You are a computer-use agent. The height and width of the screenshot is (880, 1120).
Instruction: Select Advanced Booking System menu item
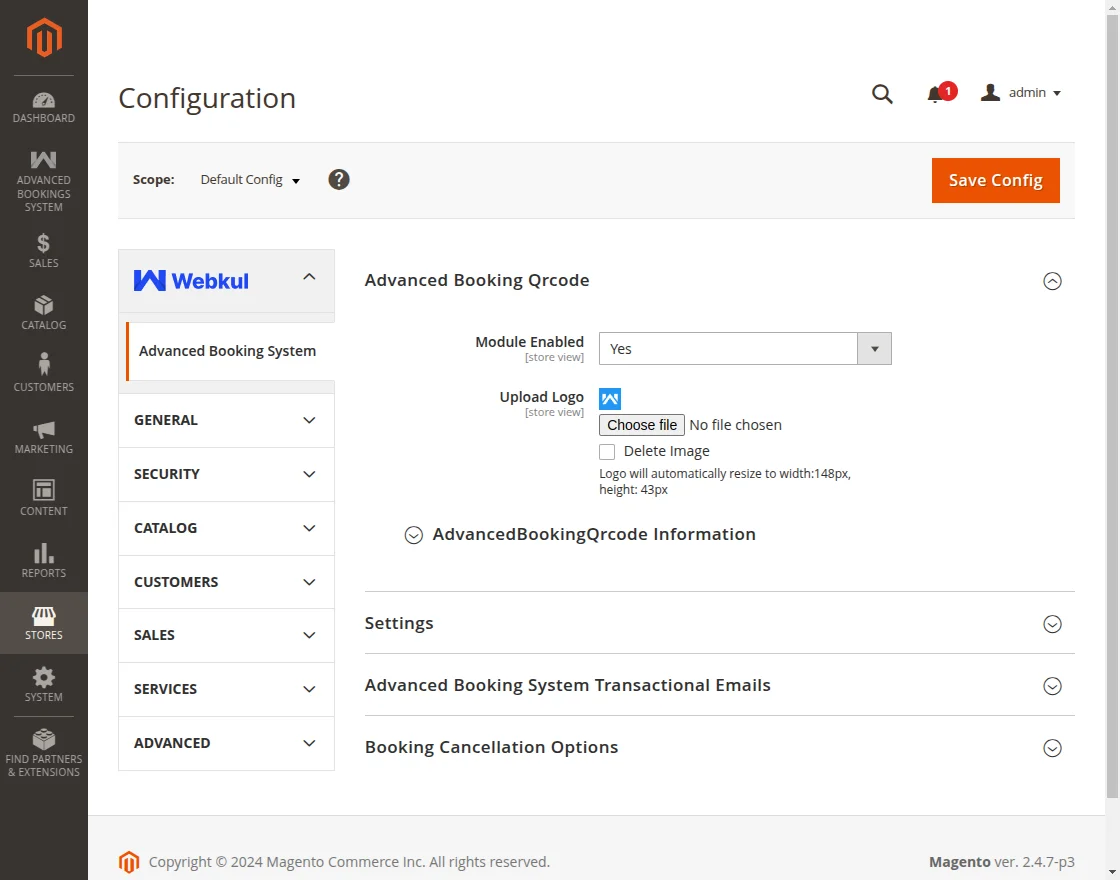pyautogui.click(x=227, y=351)
